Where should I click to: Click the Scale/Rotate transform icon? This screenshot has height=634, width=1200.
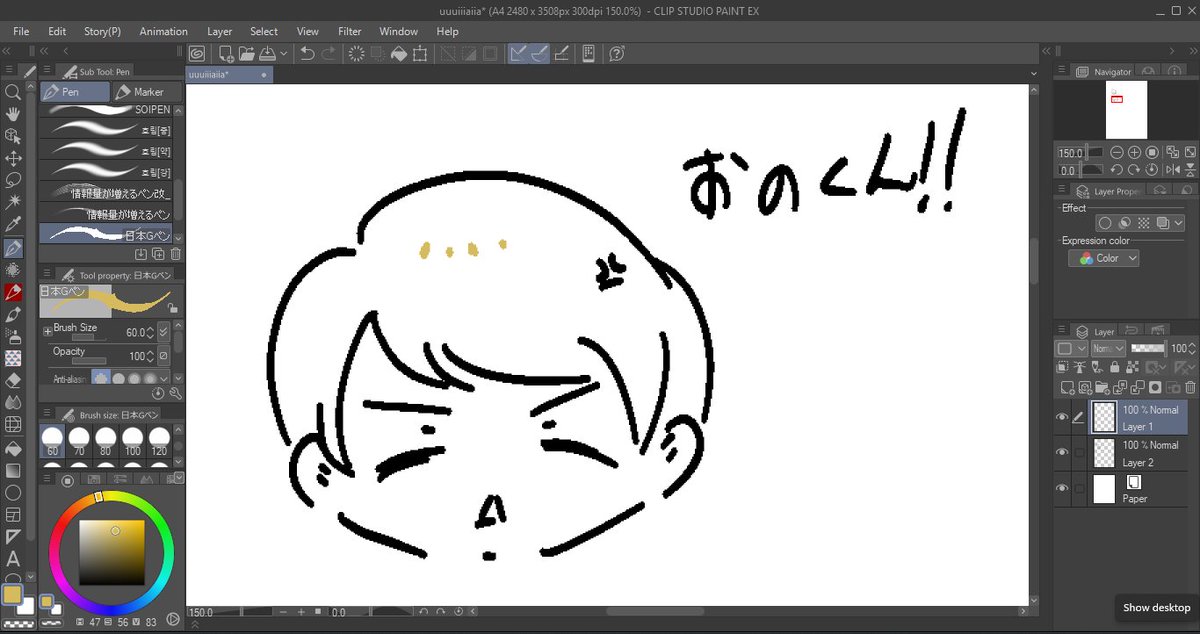[420, 53]
